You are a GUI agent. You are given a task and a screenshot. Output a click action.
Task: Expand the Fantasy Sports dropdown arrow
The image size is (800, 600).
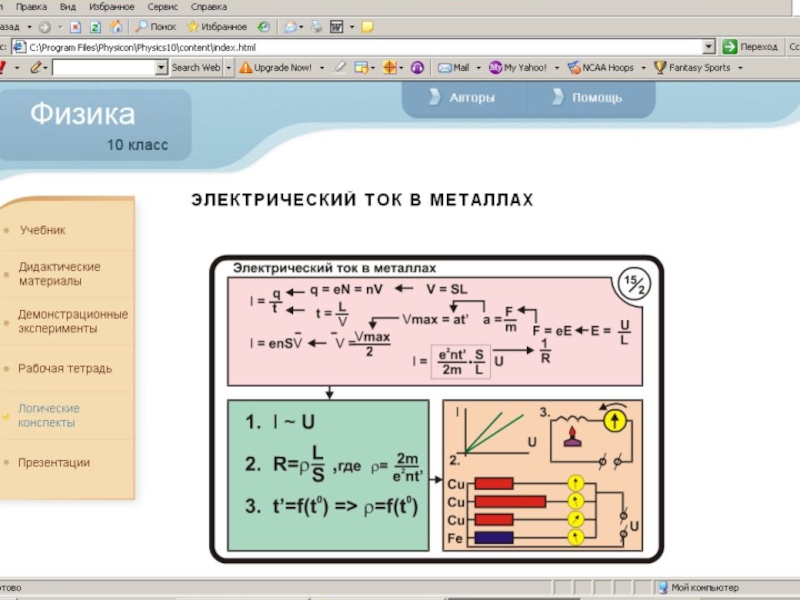coord(740,67)
